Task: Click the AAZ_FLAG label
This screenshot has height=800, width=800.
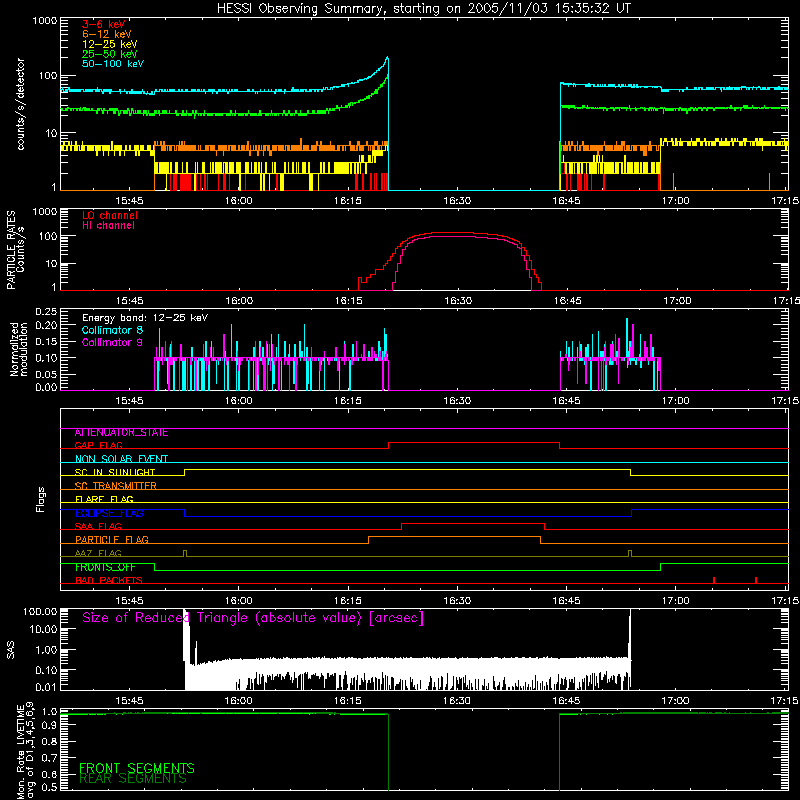Action: (x=98, y=553)
